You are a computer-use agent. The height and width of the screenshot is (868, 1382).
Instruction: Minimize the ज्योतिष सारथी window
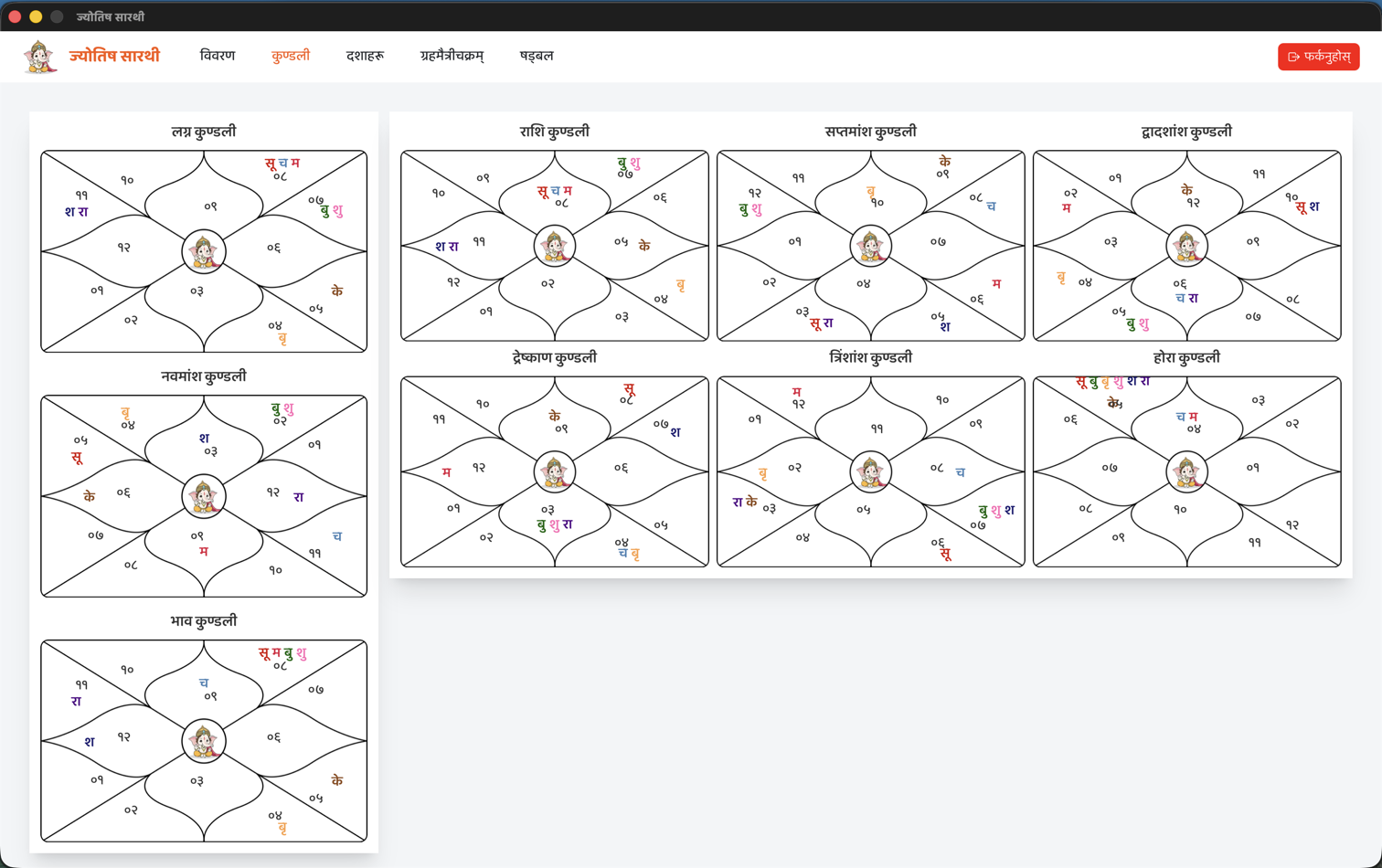pos(36,16)
